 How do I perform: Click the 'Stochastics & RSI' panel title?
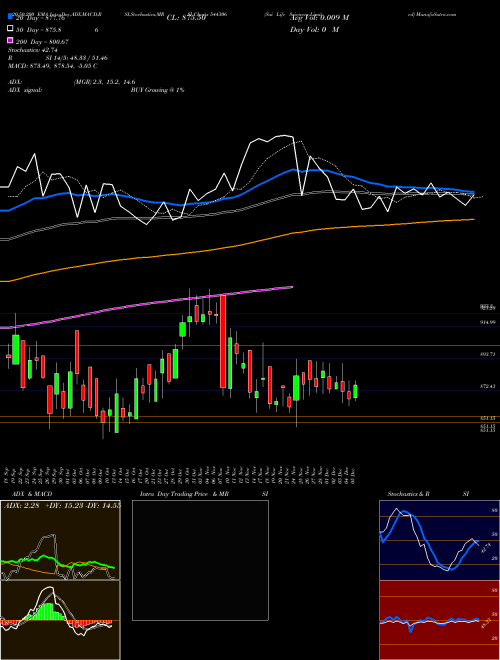pyautogui.click(x=428, y=494)
